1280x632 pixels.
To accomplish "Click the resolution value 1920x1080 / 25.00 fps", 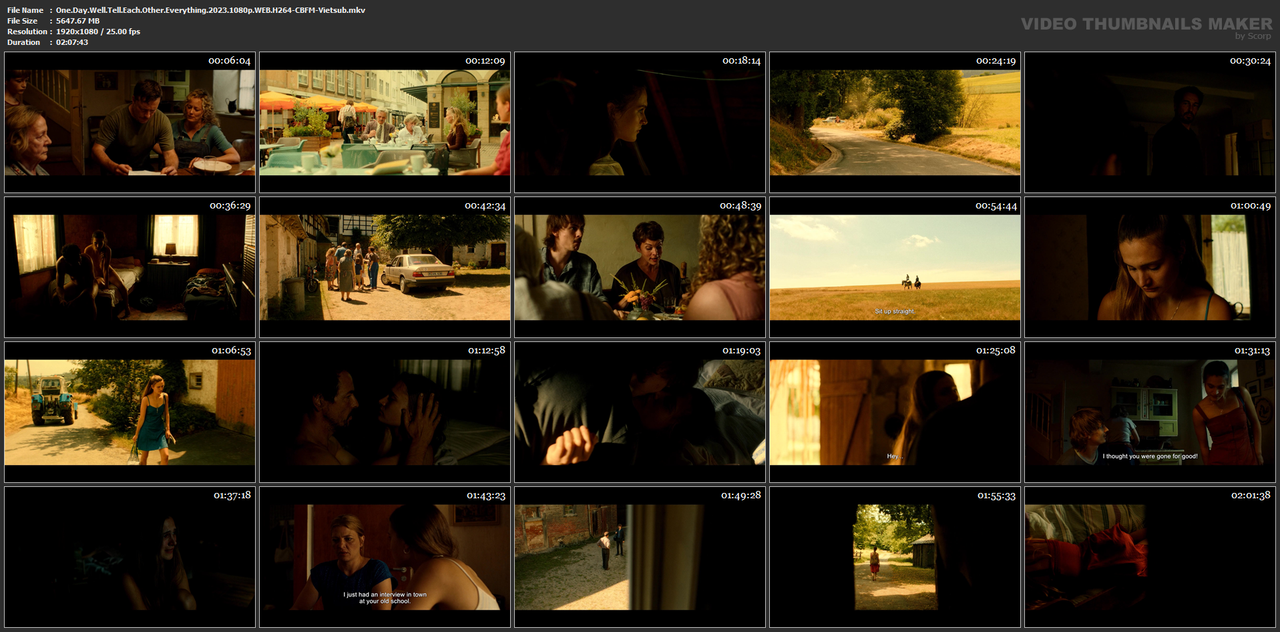I will coord(98,31).
